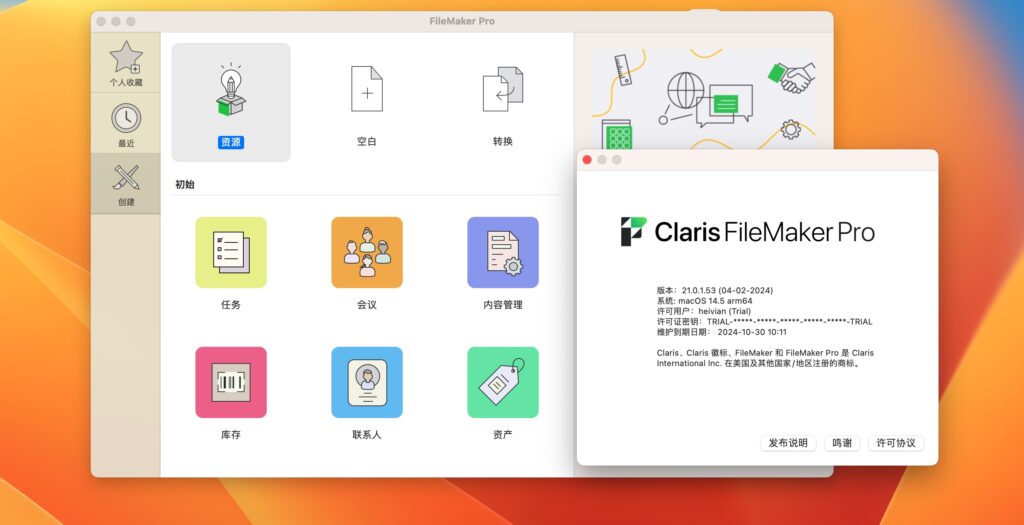Click the TRIAL license key line
Image resolution: width=1024 pixels, height=525 pixels.
click(x=764, y=322)
